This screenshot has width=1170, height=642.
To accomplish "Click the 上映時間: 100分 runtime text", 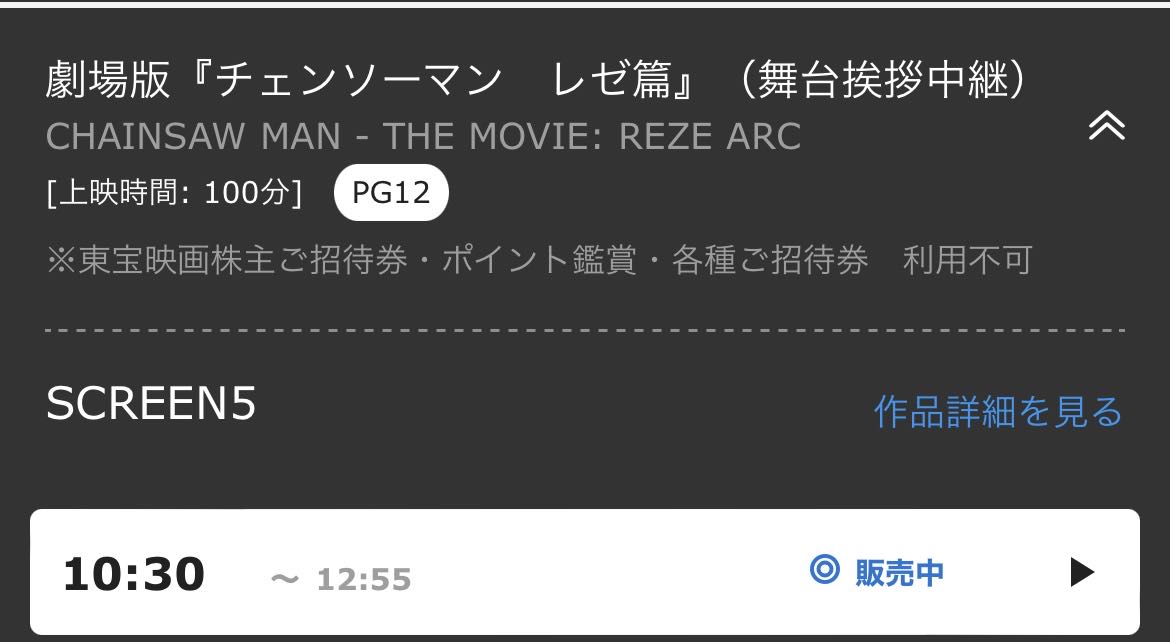I will tap(174, 193).
